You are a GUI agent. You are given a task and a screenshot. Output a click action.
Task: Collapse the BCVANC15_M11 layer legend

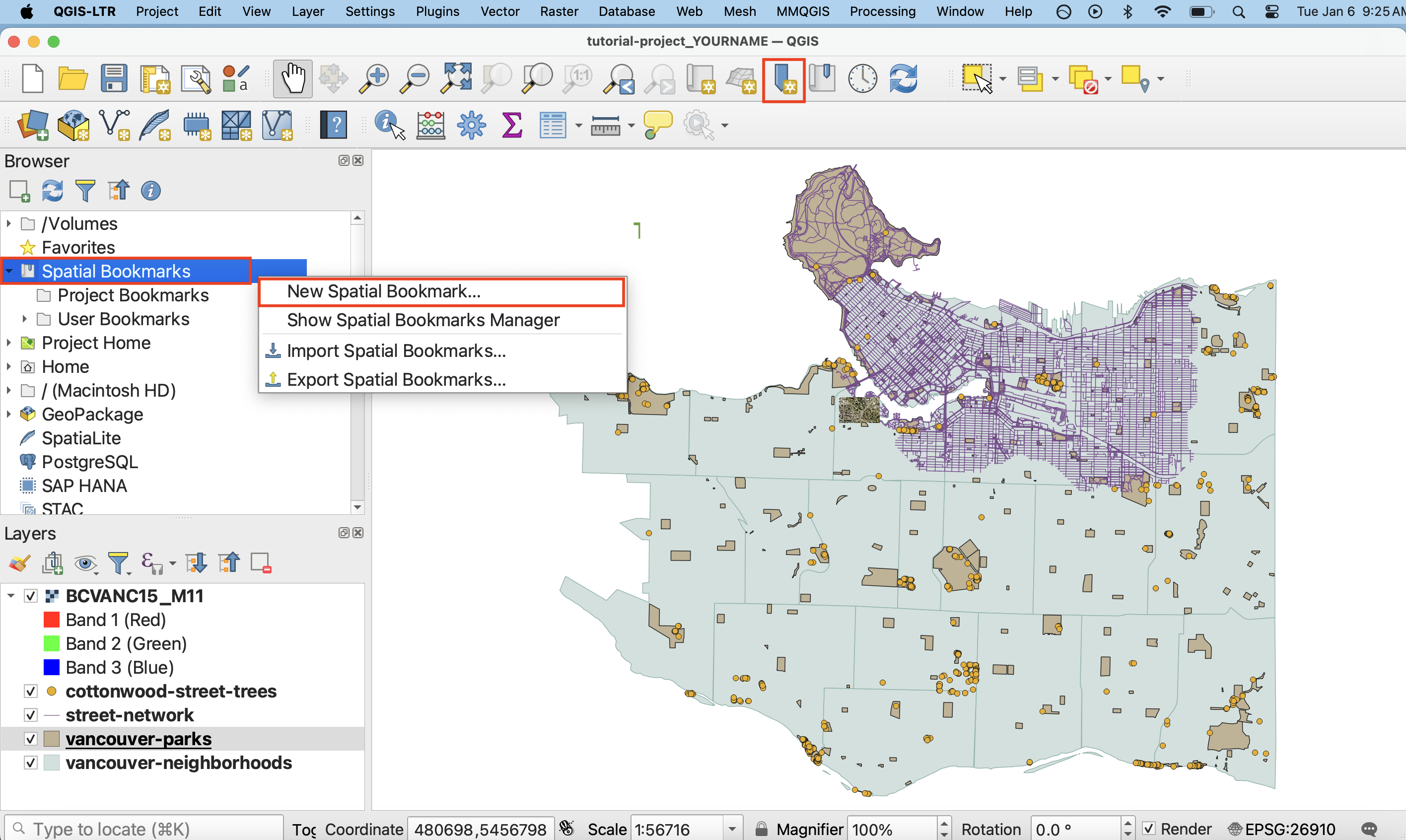[11, 595]
